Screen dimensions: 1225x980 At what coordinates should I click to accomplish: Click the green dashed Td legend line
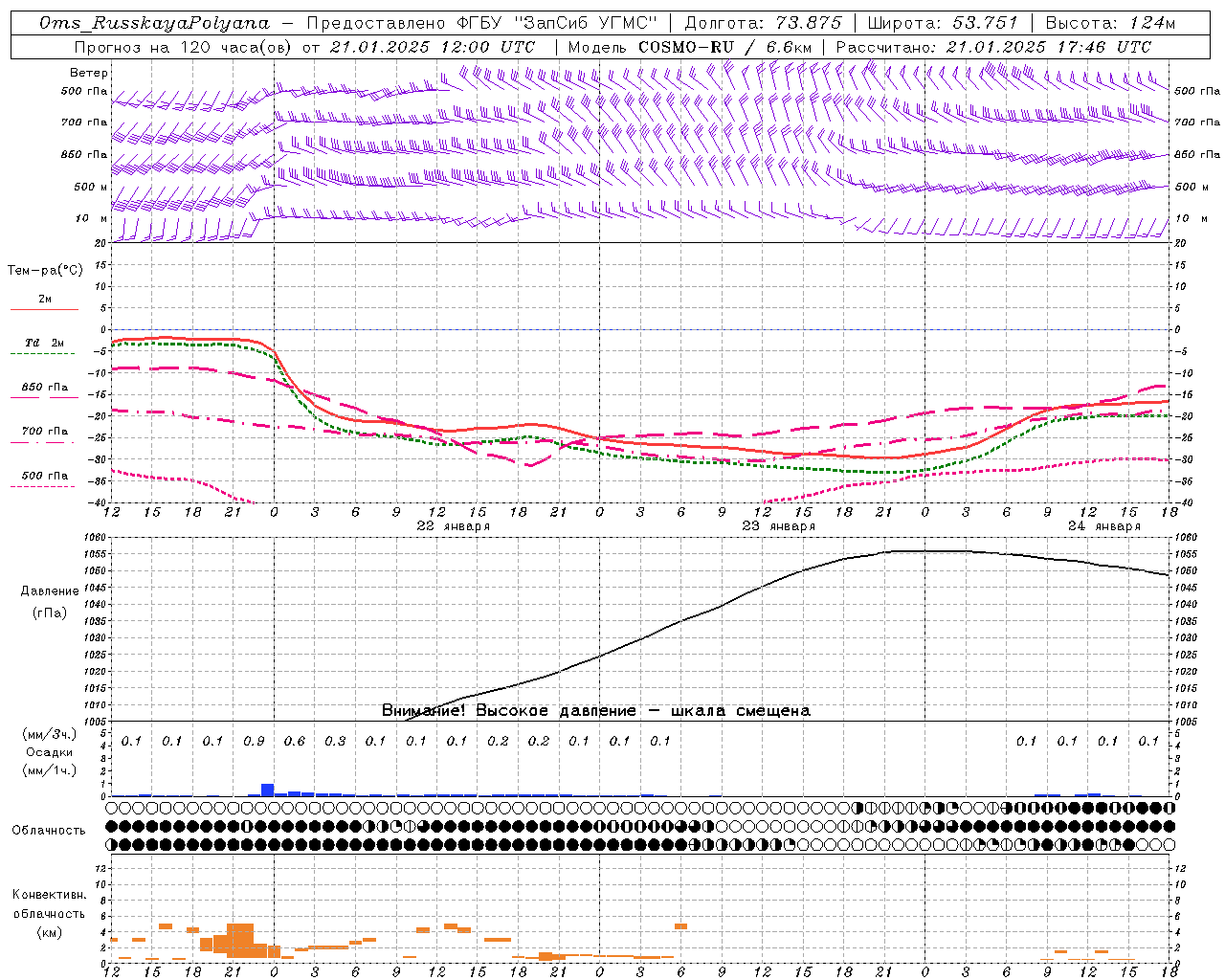click(x=44, y=353)
